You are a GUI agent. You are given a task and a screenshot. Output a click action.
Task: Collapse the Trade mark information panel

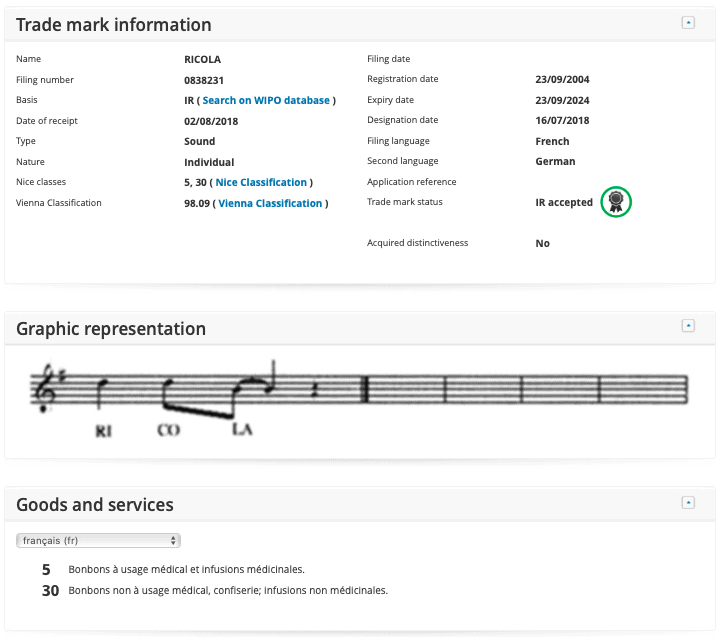click(x=687, y=23)
